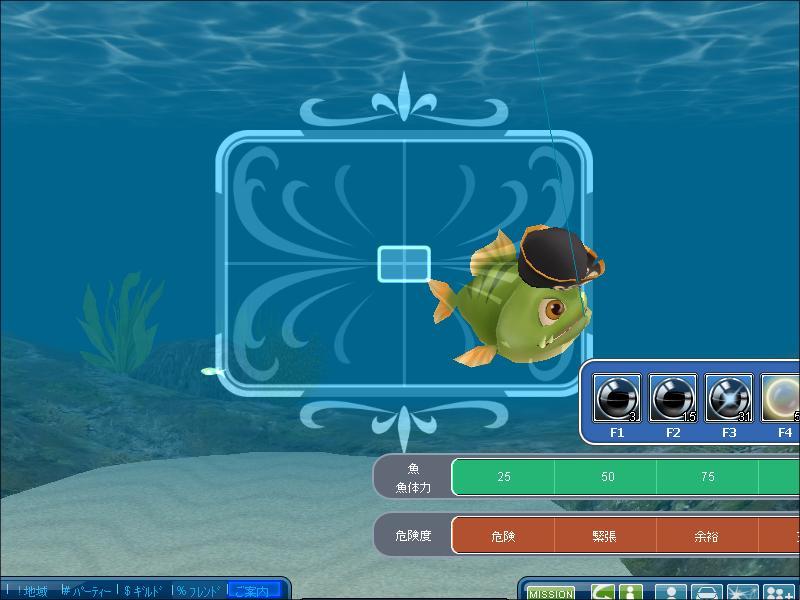Activate the F2 reel skill slot
Viewport: 800px width, 600px height.
point(673,399)
